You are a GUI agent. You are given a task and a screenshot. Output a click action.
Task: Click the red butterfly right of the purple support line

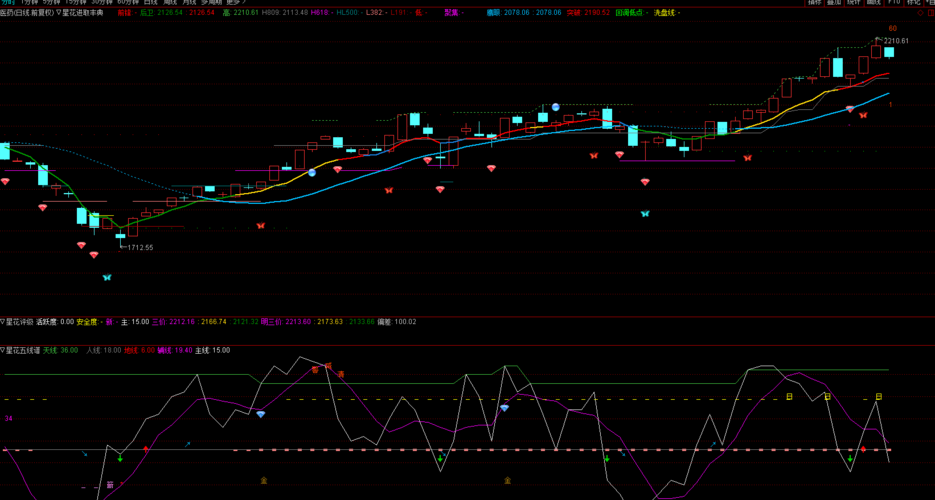747,158
